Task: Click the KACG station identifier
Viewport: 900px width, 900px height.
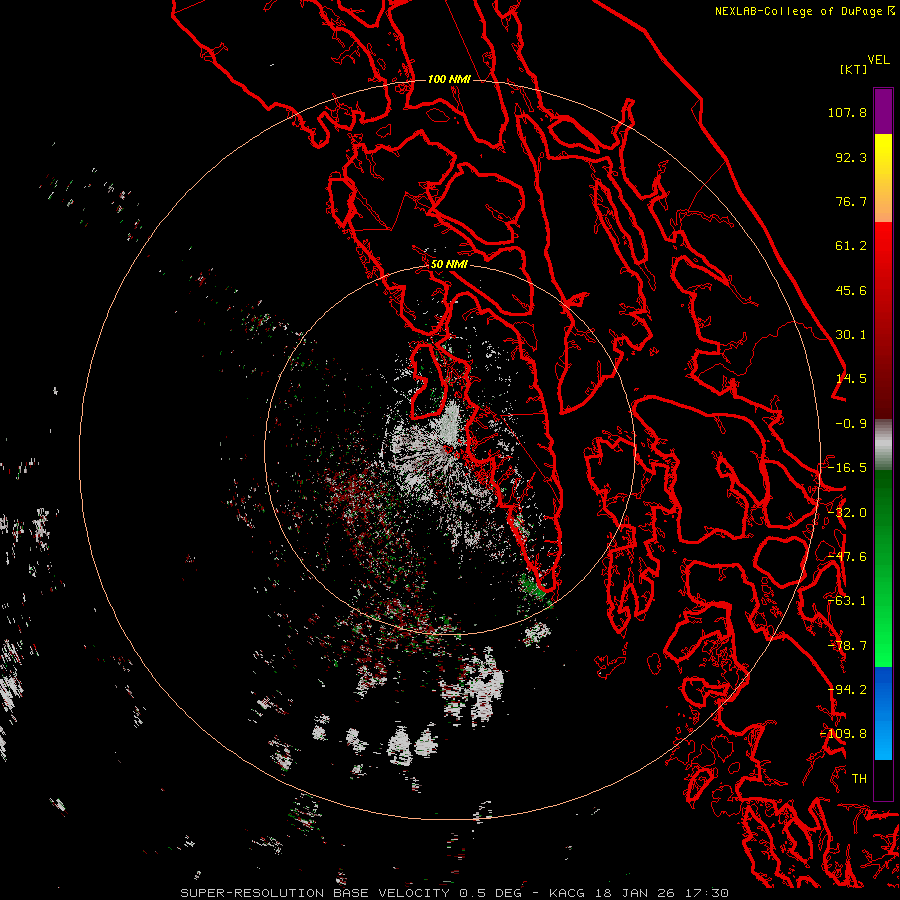Action: 569,893
